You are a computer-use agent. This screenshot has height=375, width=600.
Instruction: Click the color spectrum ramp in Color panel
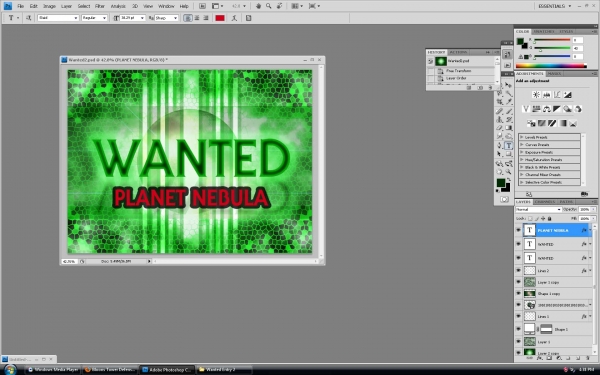click(551, 66)
